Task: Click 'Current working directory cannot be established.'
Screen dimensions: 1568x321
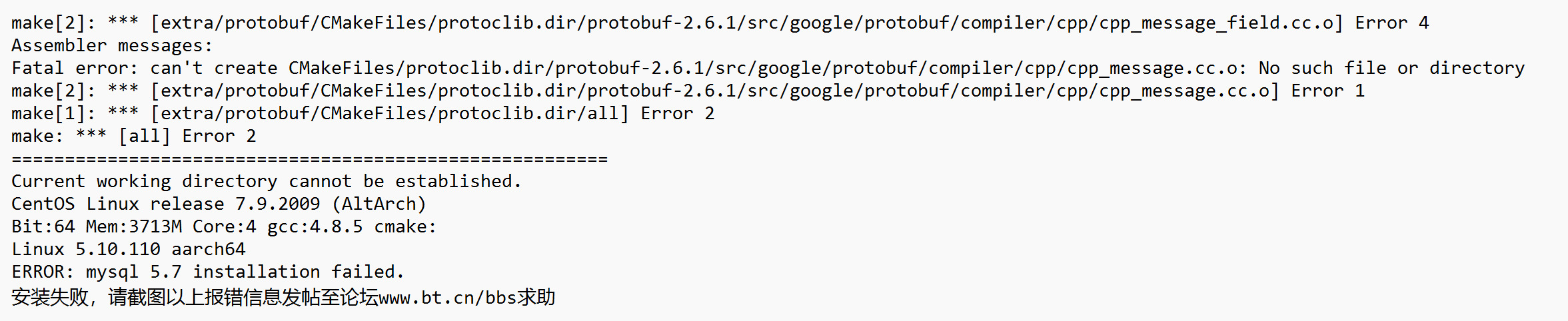Action: (267, 181)
